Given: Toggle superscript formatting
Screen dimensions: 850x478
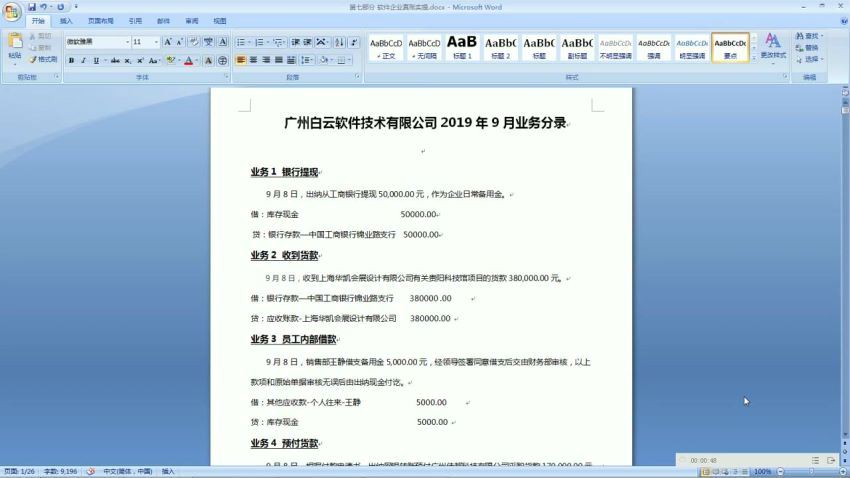Looking at the screenshot, I should click(x=140, y=61).
